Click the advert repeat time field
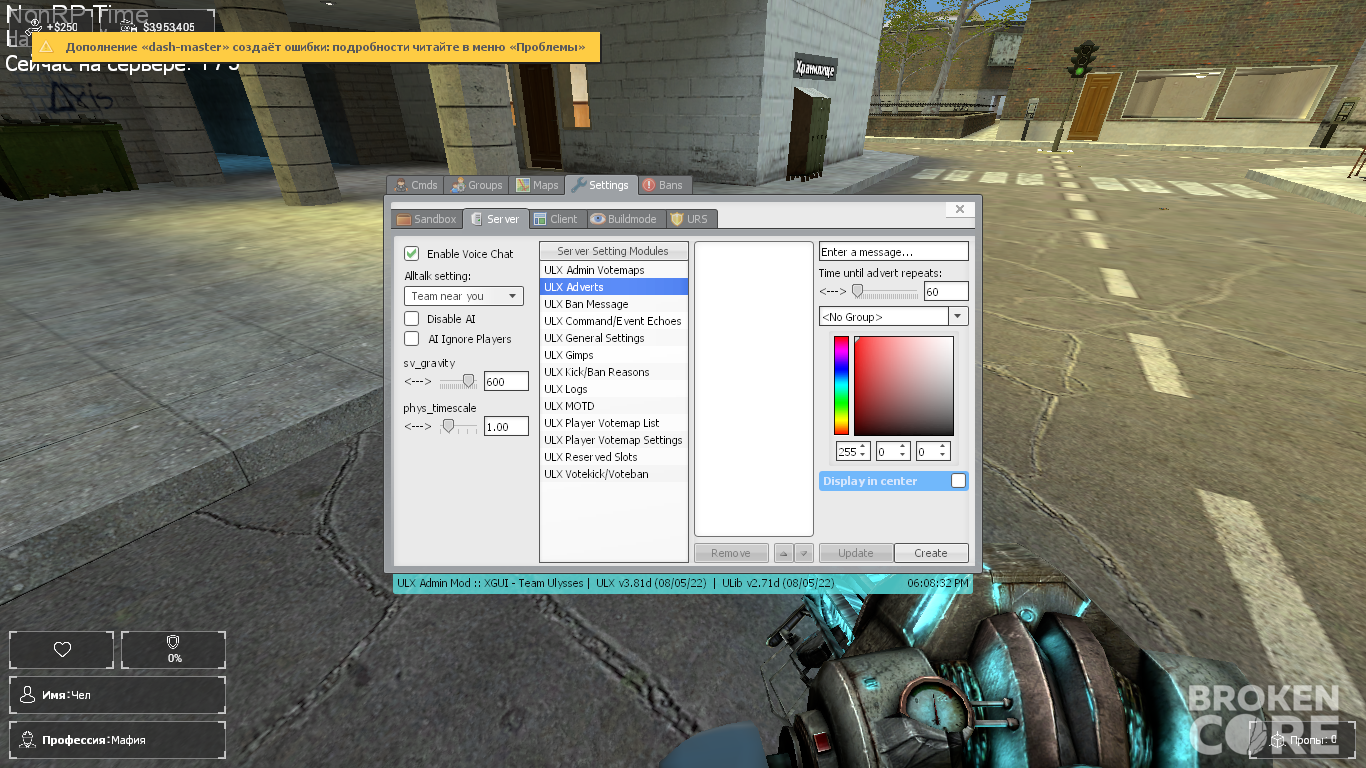Image resolution: width=1366 pixels, height=768 pixels. pos(946,292)
